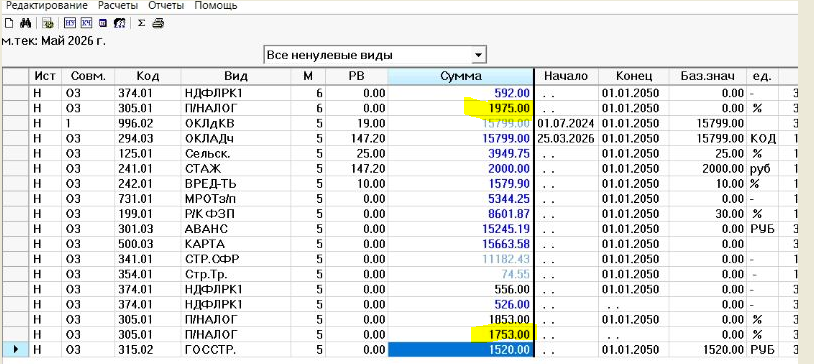Click the М column header
814x364 pixels.
pos(308,76)
